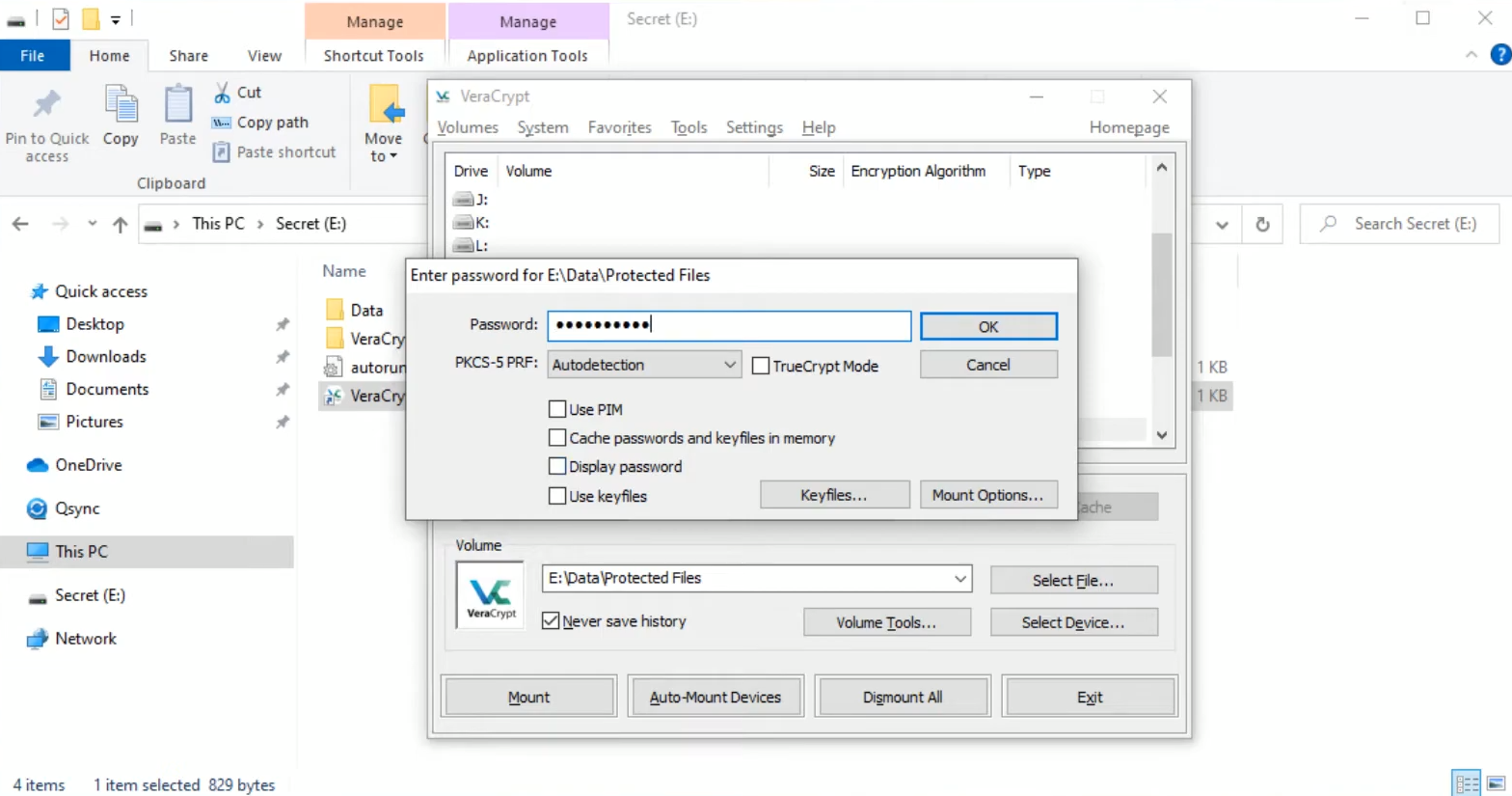The height and width of the screenshot is (796, 1512).
Task: Open the VeraCrypt Homepage link
Action: 1129,127
